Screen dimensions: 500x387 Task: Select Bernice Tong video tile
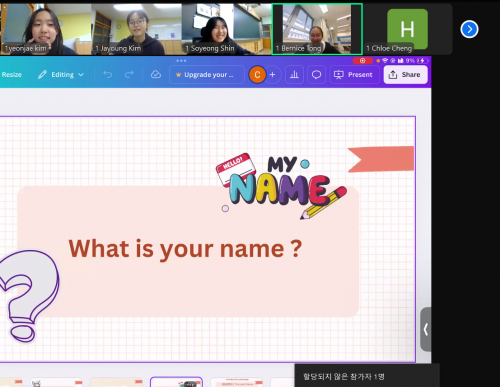(317, 29)
